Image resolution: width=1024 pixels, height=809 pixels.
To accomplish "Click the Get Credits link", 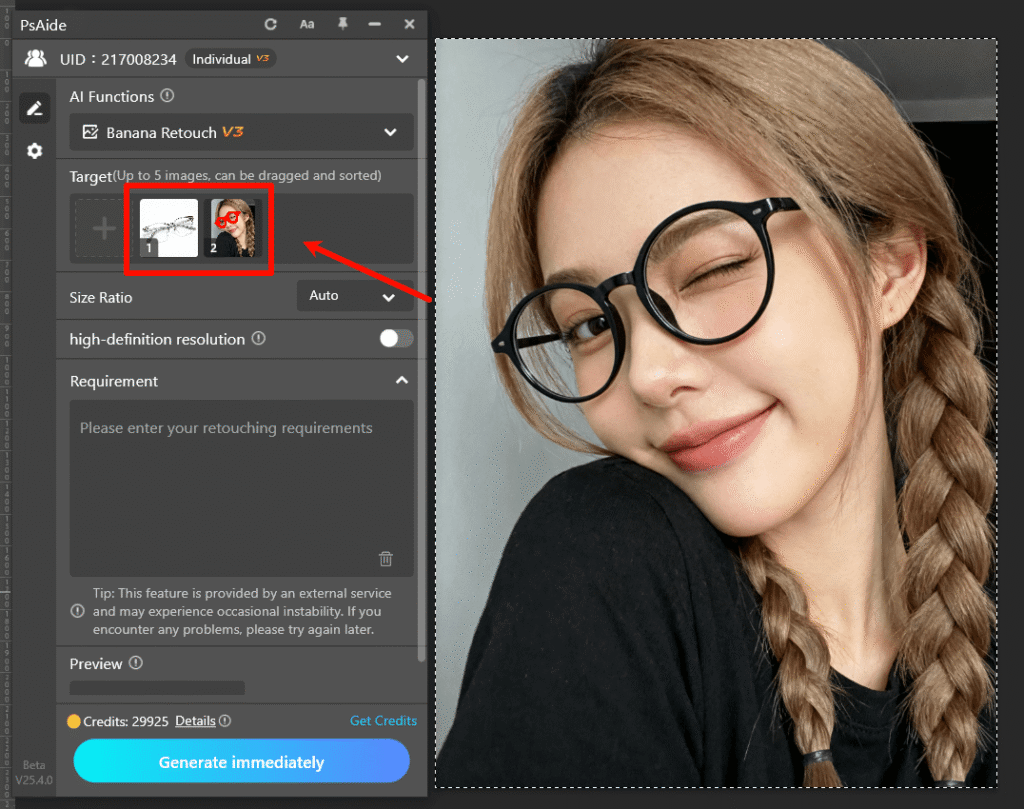I will (383, 720).
